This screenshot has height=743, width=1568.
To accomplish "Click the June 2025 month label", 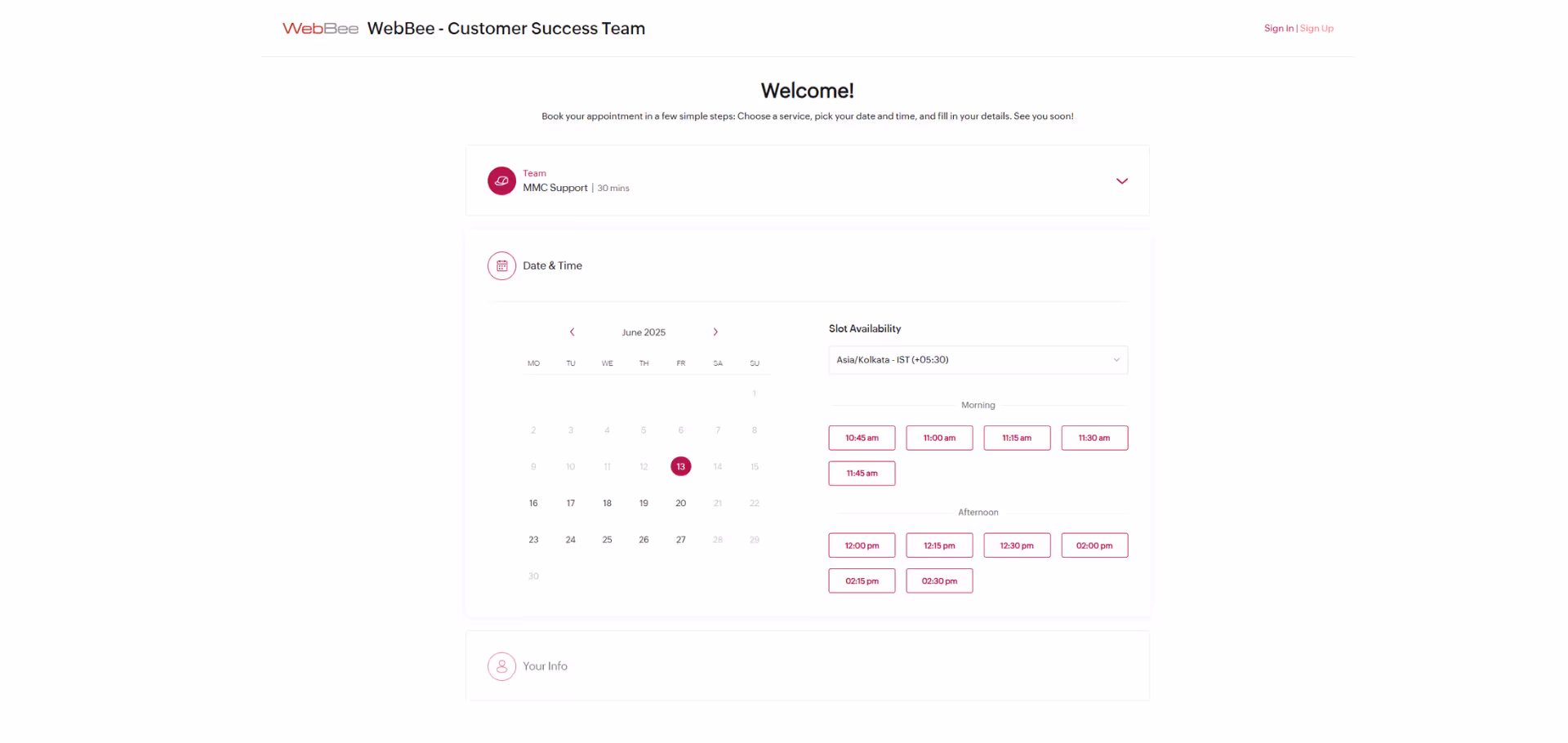I will click(x=644, y=332).
